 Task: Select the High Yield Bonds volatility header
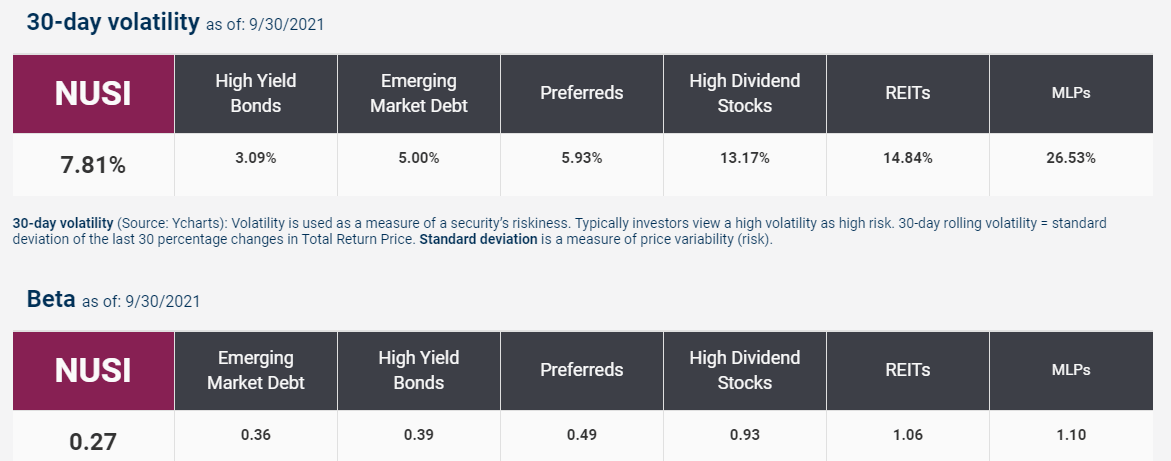point(255,93)
